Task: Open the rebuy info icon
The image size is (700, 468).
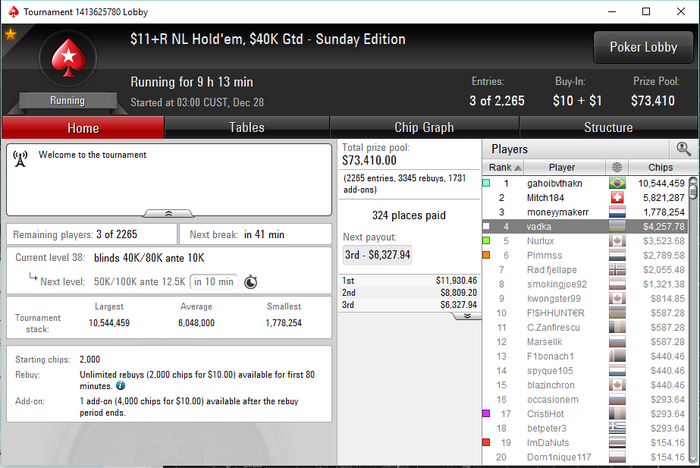Action: (x=121, y=385)
